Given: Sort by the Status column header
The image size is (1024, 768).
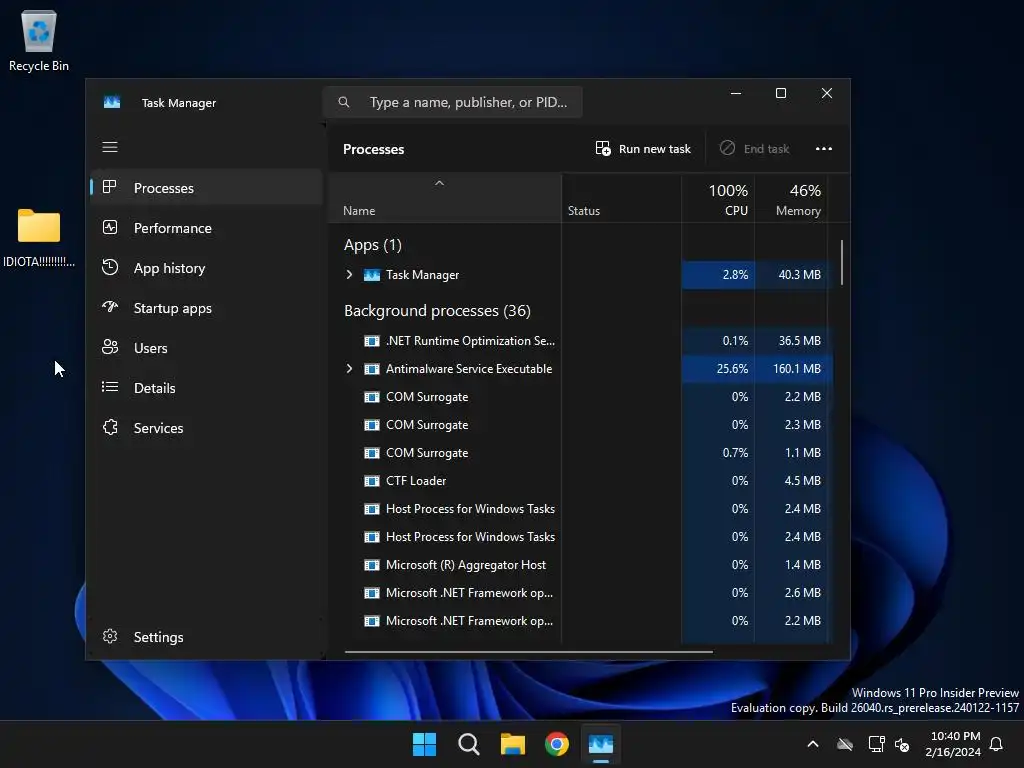Looking at the screenshot, I should tap(621, 199).
